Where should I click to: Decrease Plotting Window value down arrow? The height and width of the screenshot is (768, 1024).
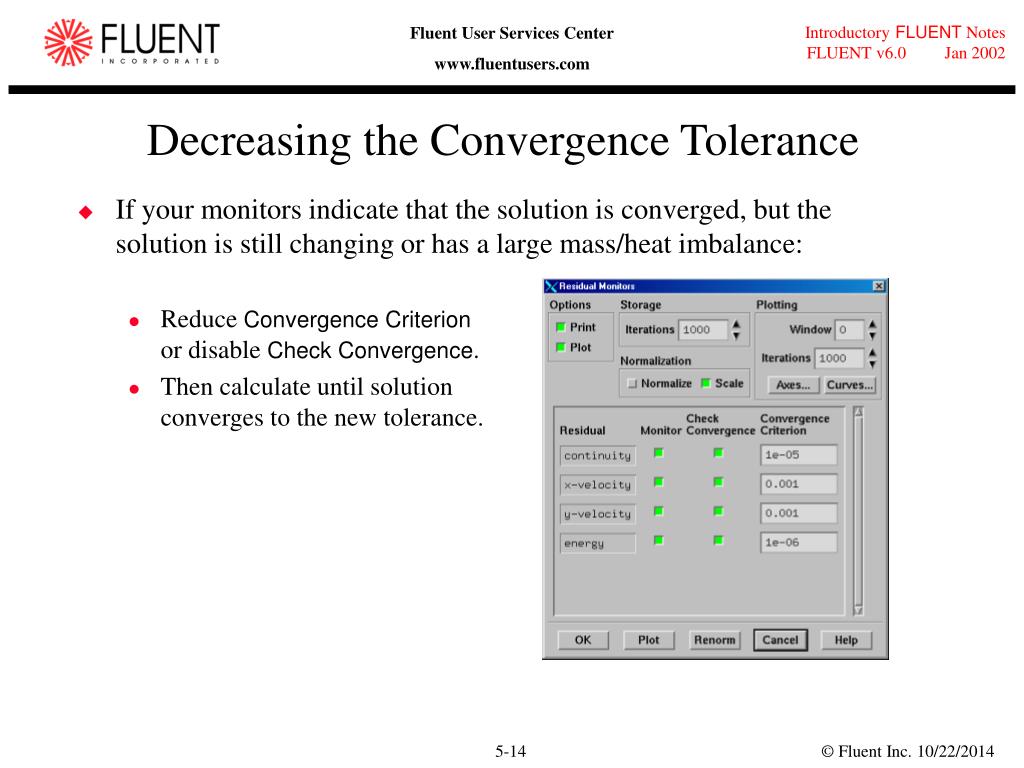pyautogui.click(x=872, y=336)
